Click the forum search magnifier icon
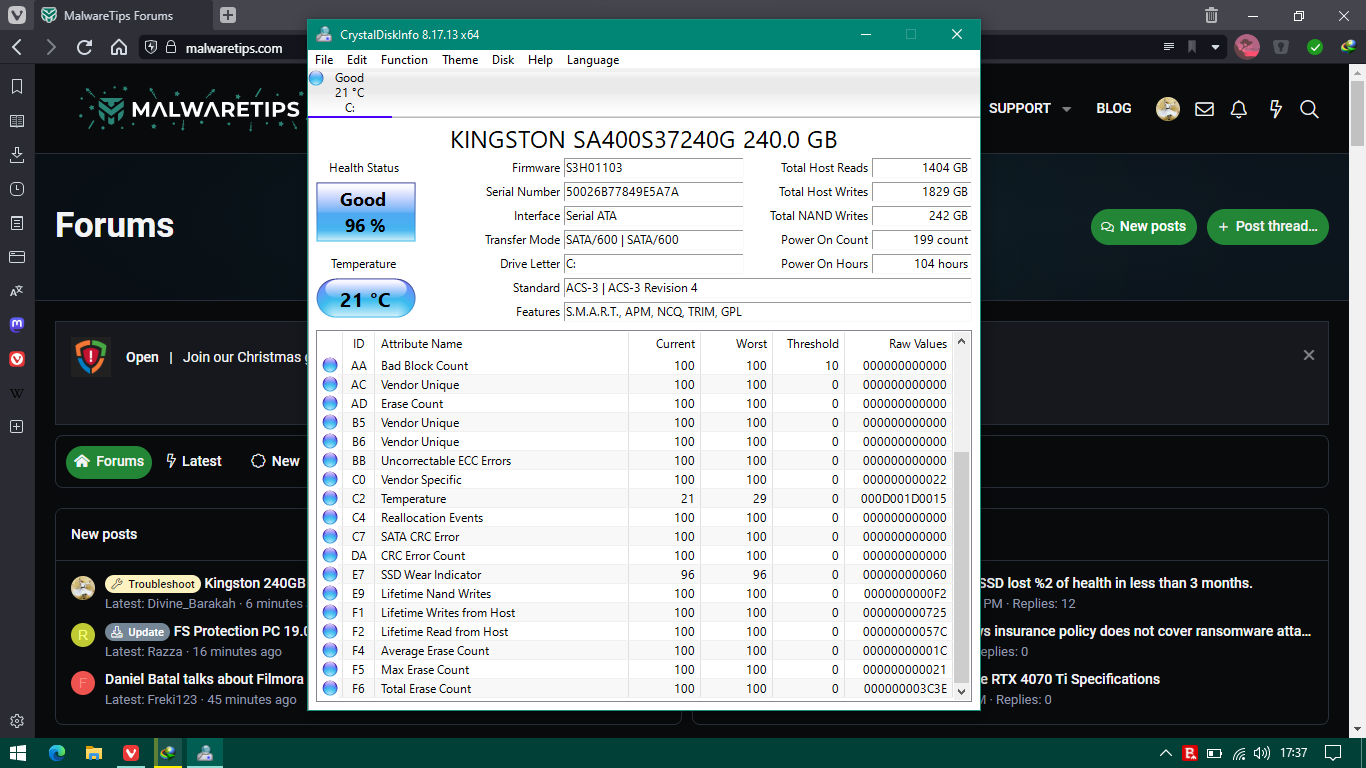The height and width of the screenshot is (768, 1366). click(x=1309, y=109)
